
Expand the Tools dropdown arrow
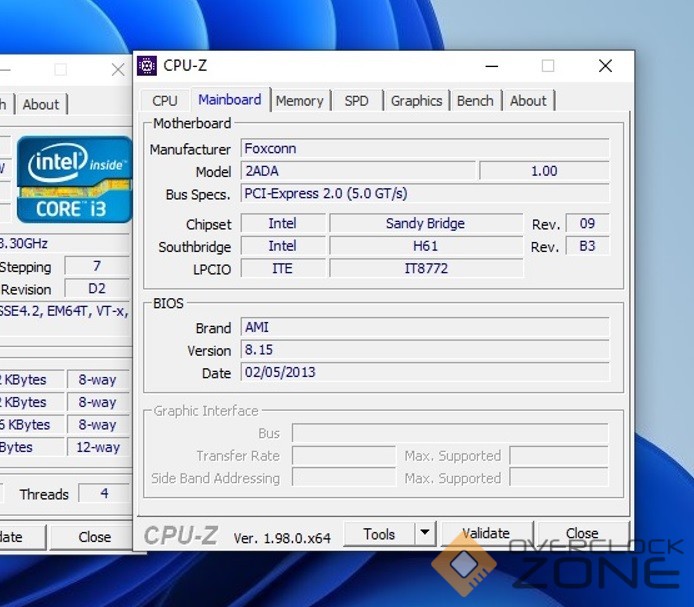(424, 534)
